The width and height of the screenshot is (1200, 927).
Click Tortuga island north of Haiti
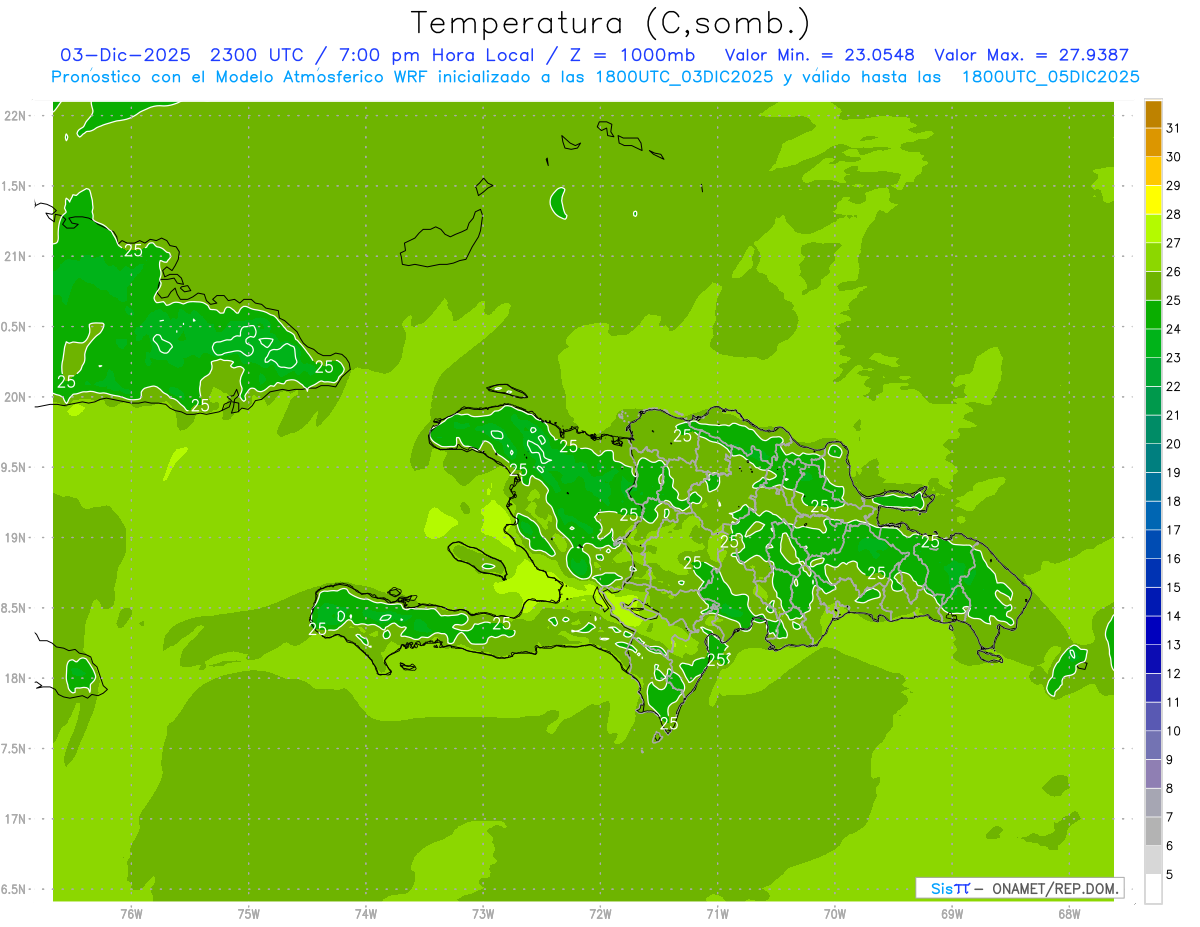(x=506, y=390)
